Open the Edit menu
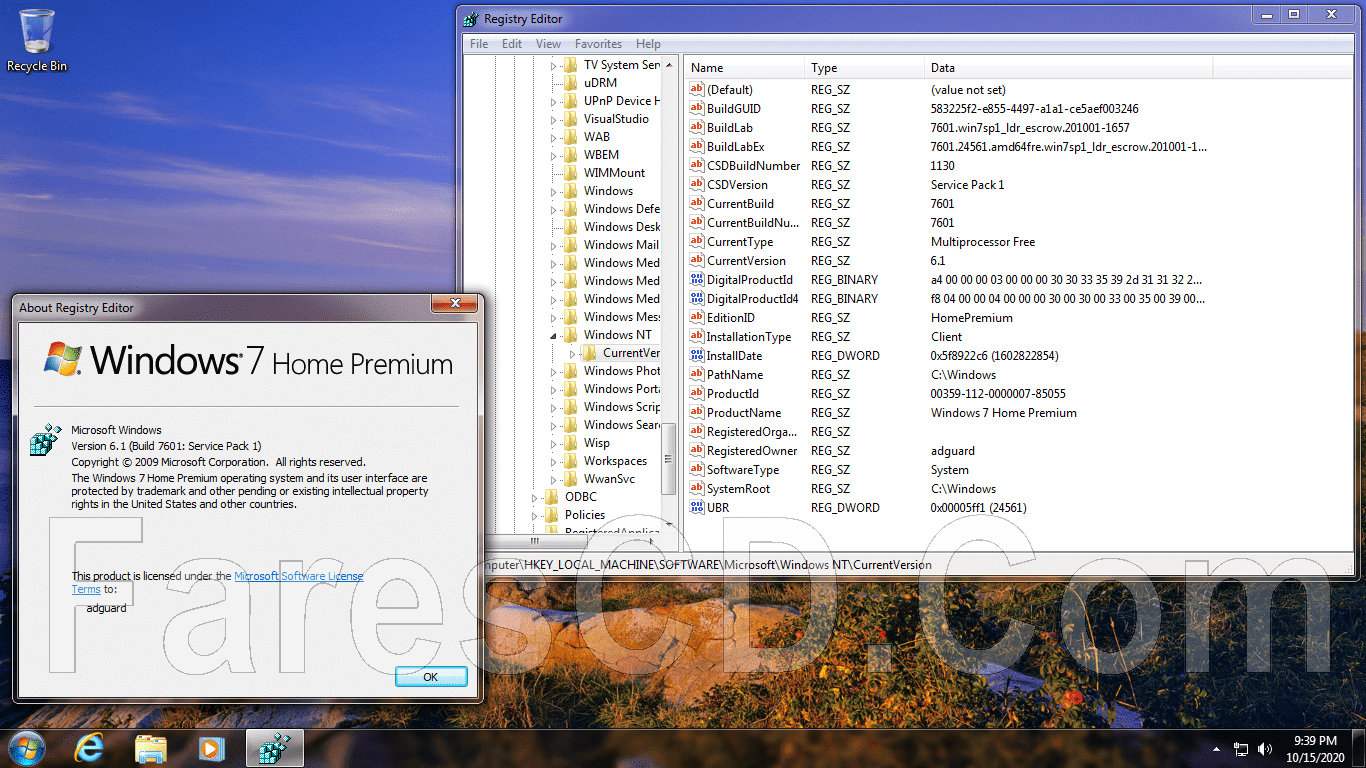The image size is (1366, 768). point(512,44)
